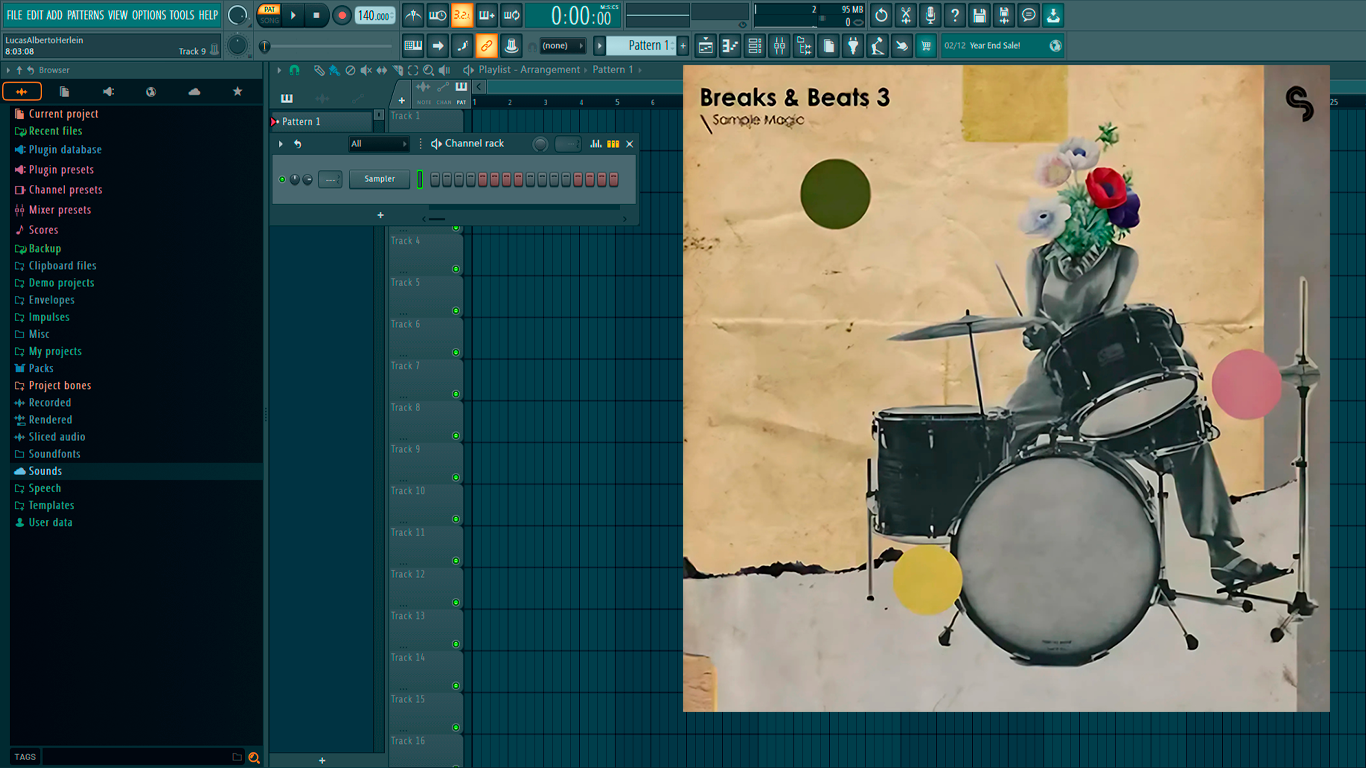This screenshot has width=1366, height=768.
Task: Select the browser All tab icon
Action: 22,91
